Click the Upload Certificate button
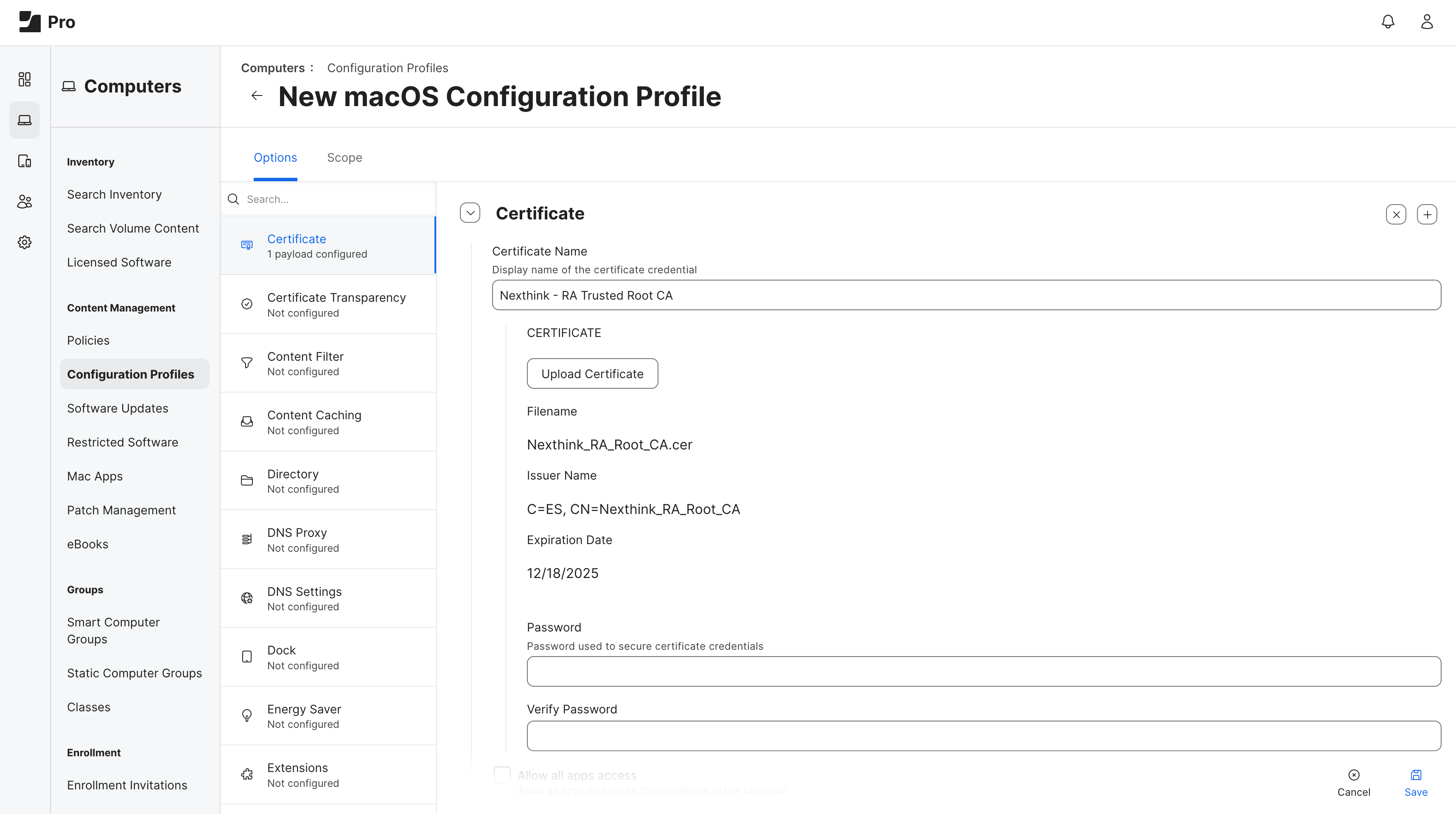 click(x=592, y=373)
